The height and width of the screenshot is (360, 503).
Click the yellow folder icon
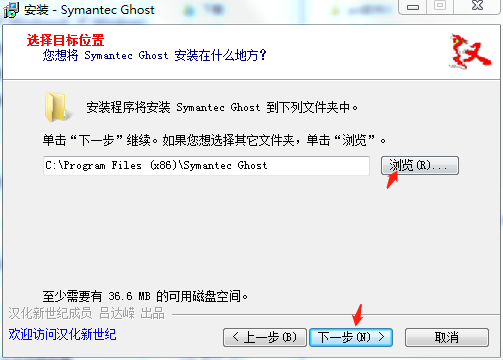[x=58, y=107]
